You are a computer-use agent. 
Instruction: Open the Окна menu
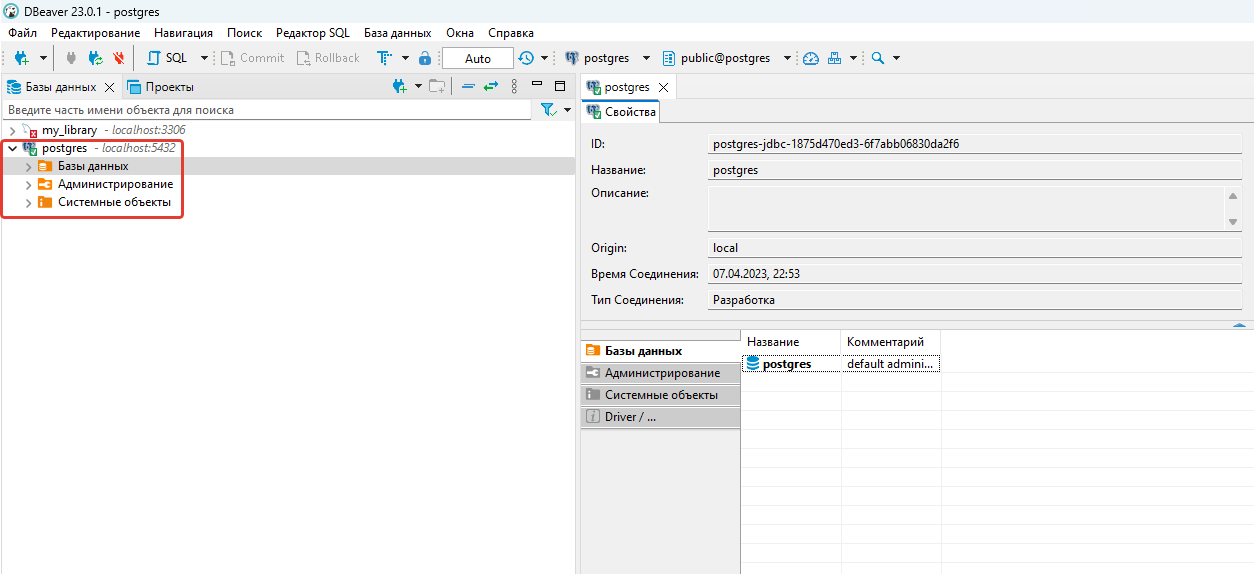coord(460,33)
